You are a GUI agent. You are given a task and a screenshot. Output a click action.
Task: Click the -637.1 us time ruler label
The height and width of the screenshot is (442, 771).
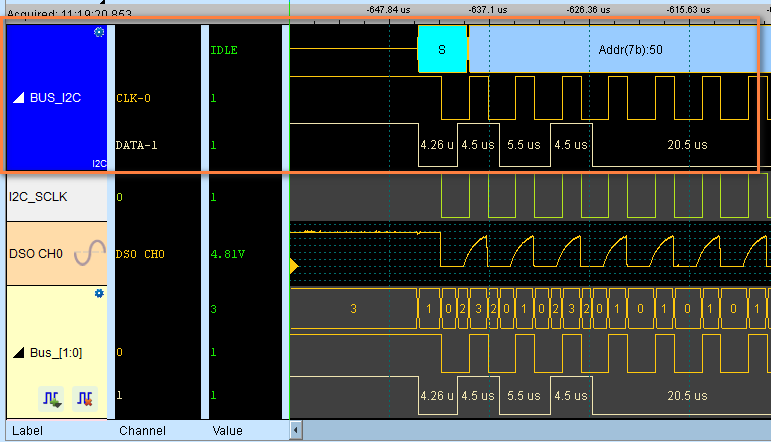coord(488,9)
